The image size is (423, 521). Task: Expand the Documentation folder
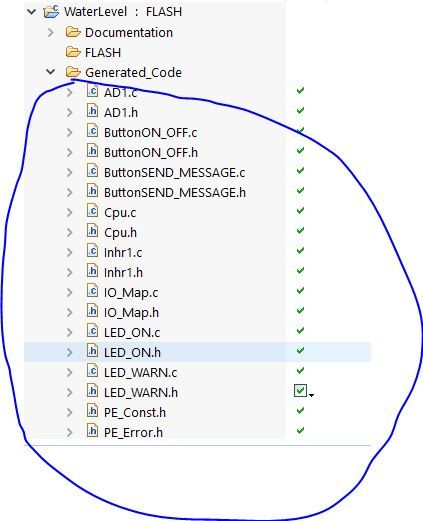pos(51,32)
